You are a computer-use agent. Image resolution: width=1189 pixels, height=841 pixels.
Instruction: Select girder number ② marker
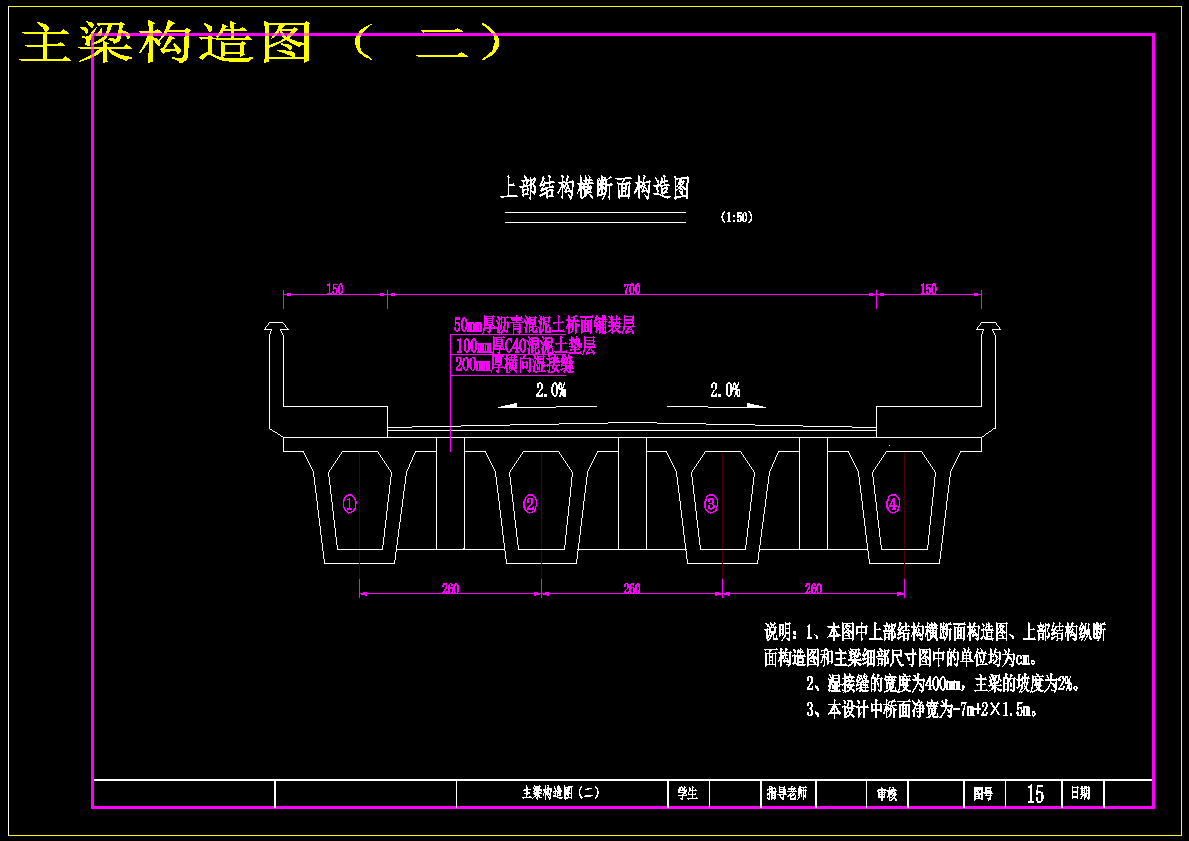(530, 504)
